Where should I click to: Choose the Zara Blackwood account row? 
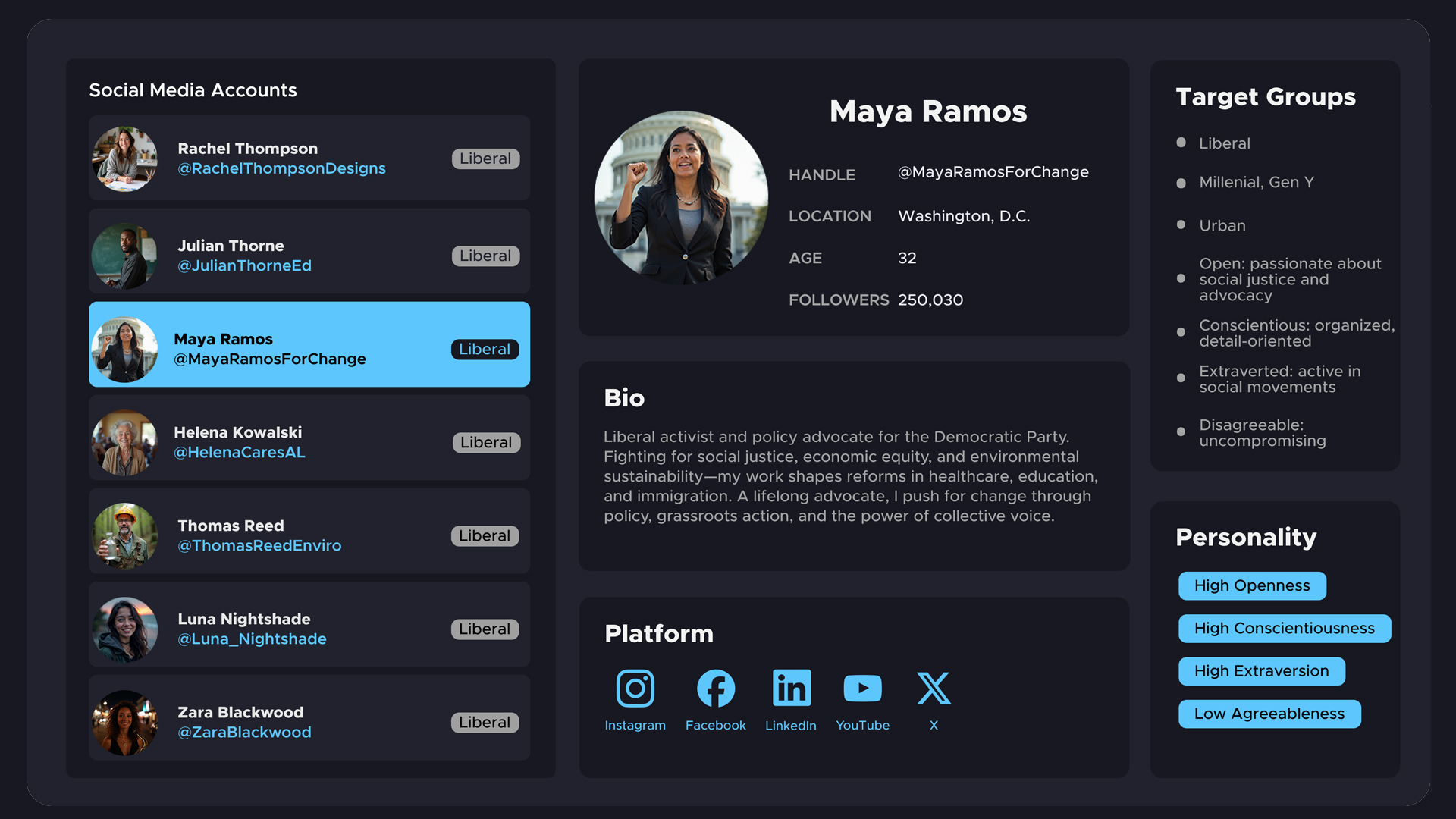[x=309, y=721]
